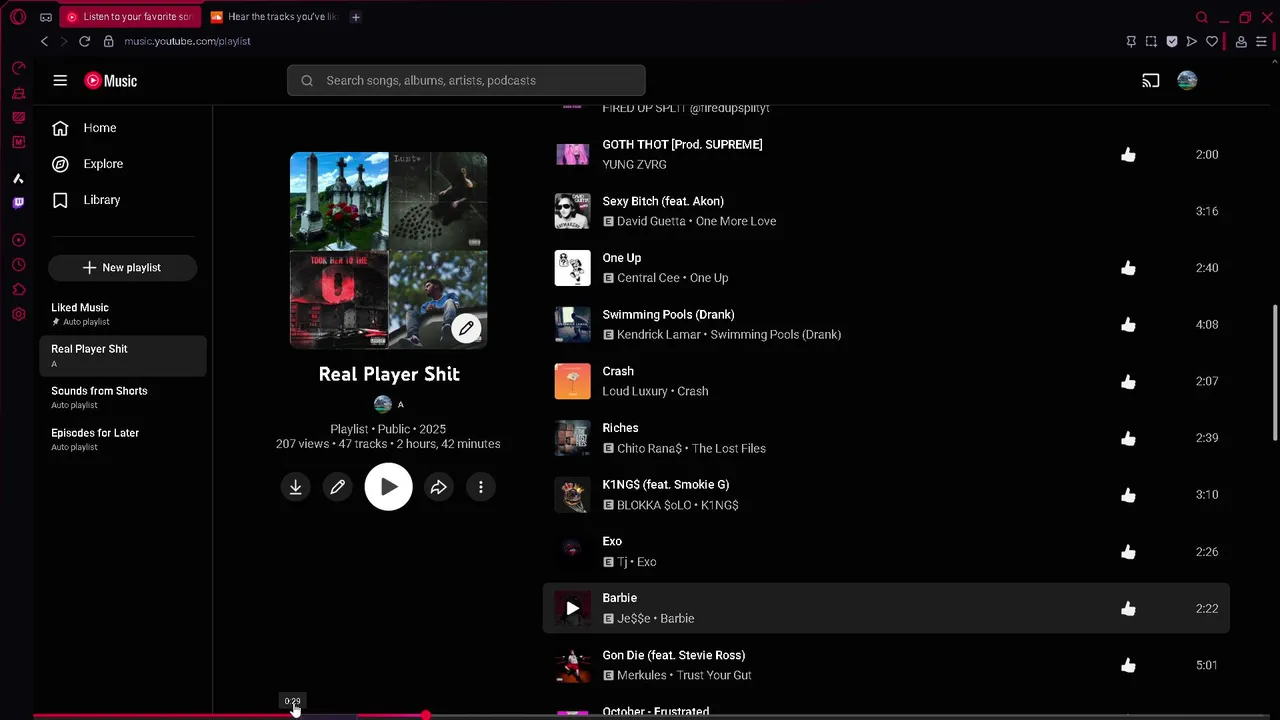Reload the page in the browser toolbar
The width and height of the screenshot is (1280, 720).
pos(84,41)
